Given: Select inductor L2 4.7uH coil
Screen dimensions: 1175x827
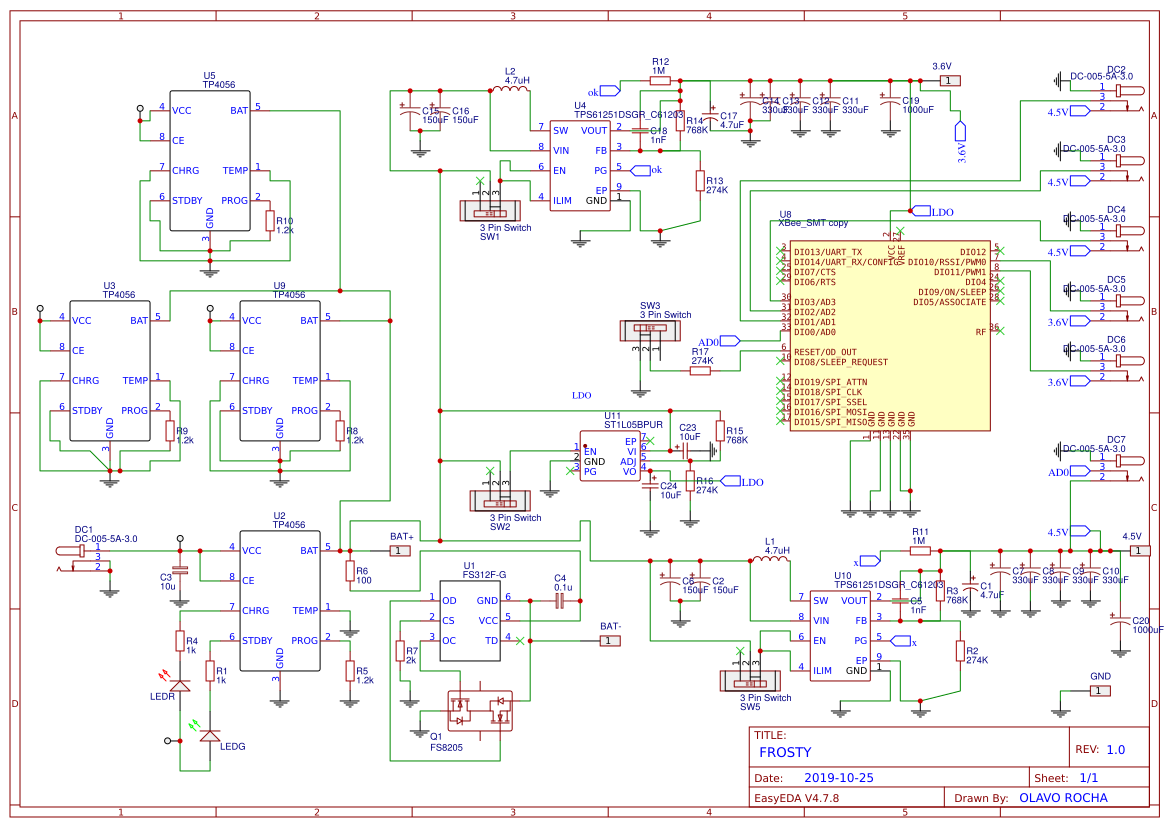Looking at the screenshot, I should tap(510, 89).
